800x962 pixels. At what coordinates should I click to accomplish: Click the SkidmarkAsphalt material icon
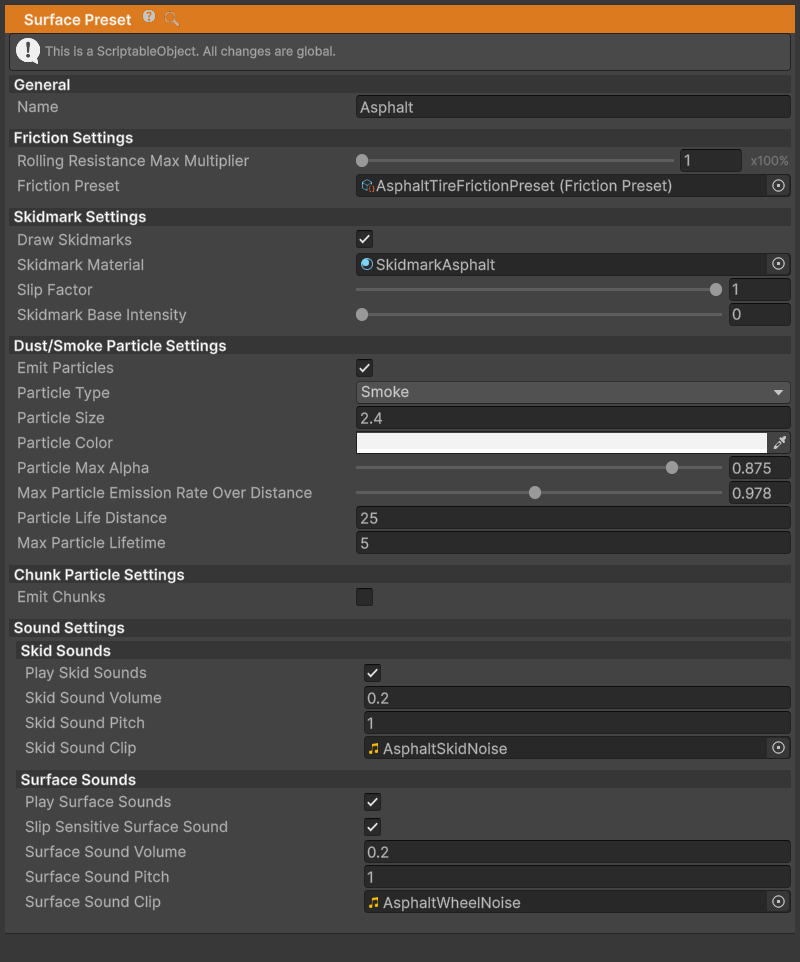coord(367,264)
